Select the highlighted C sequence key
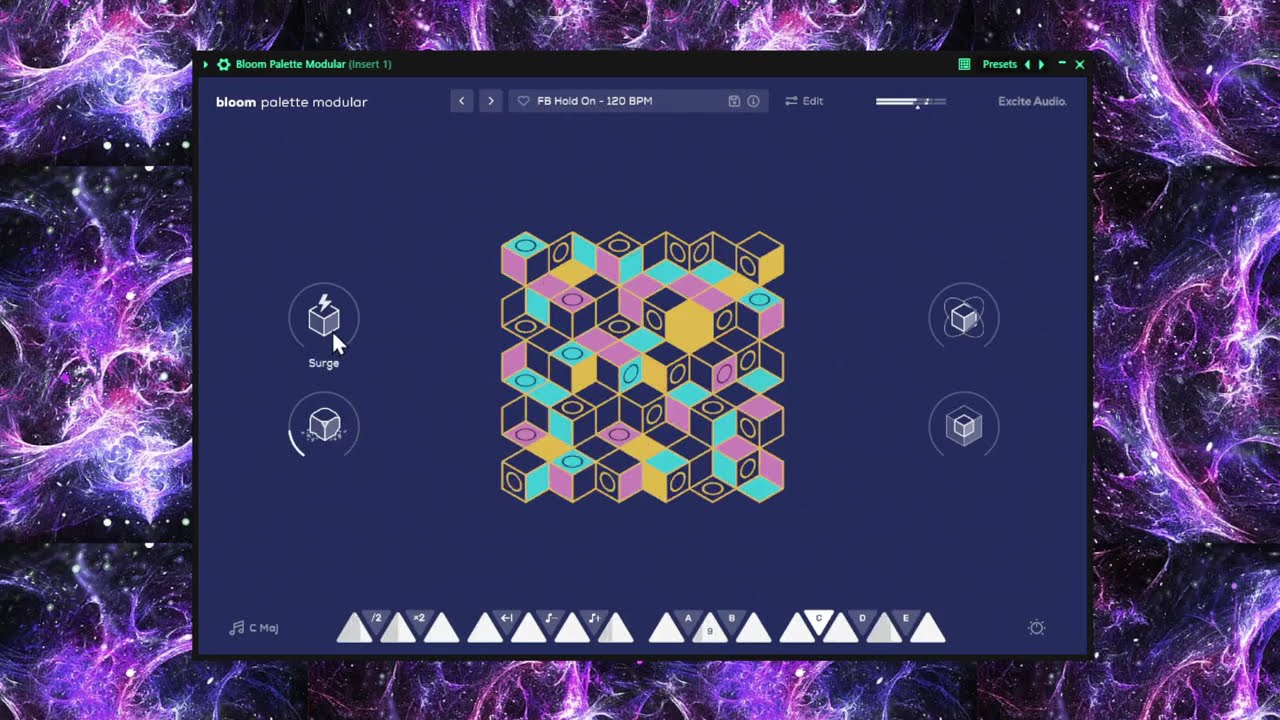Image resolution: width=1280 pixels, height=720 pixels. point(818,620)
